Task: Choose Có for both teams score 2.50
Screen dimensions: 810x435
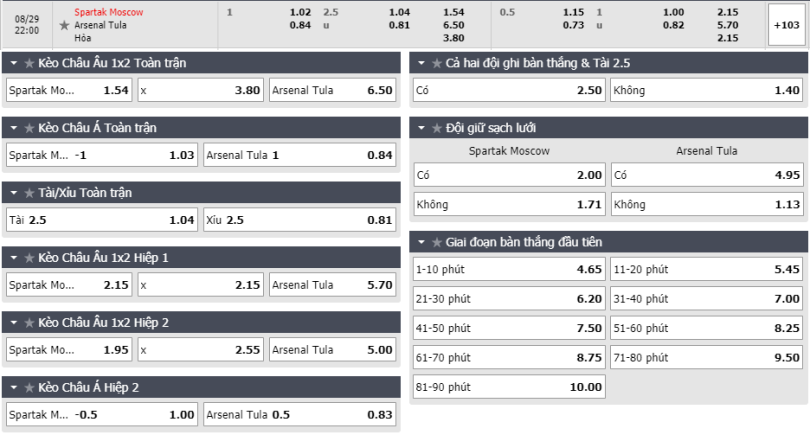Action: (x=509, y=90)
